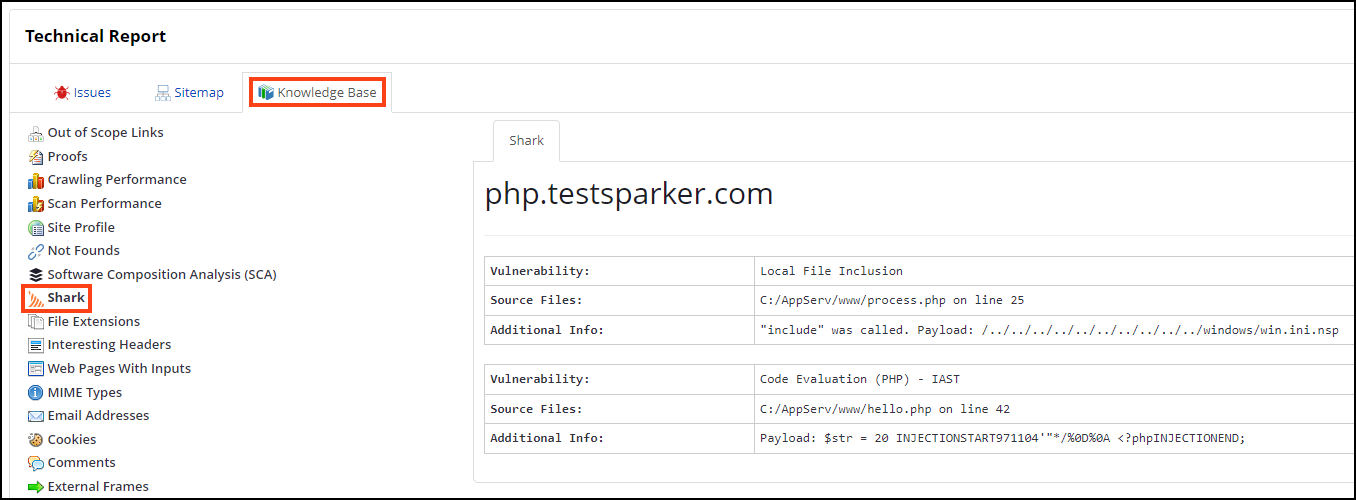
Task: Open Out of Scope Links
Action: [105, 133]
